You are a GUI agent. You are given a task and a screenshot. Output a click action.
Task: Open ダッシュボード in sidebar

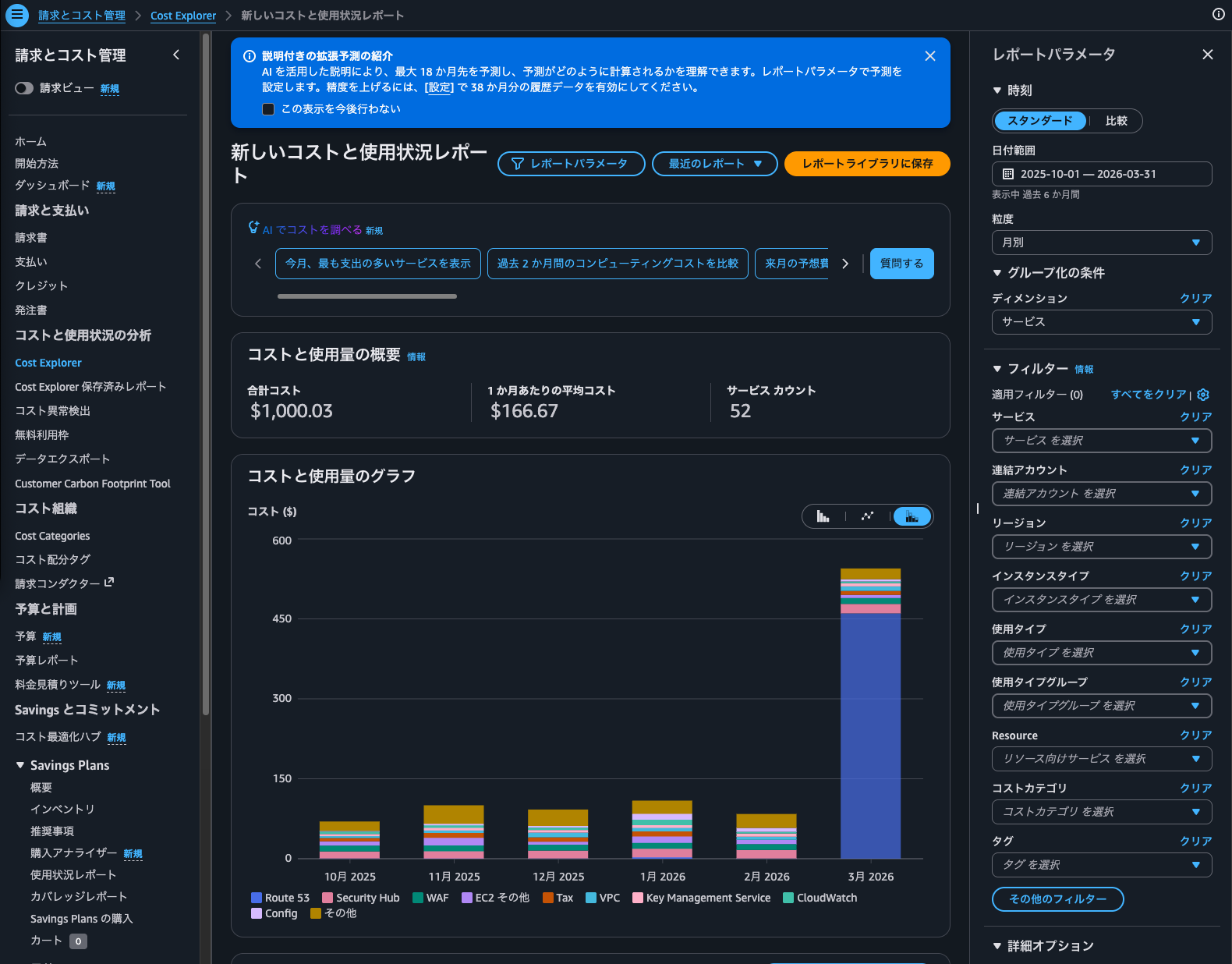[52, 186]
